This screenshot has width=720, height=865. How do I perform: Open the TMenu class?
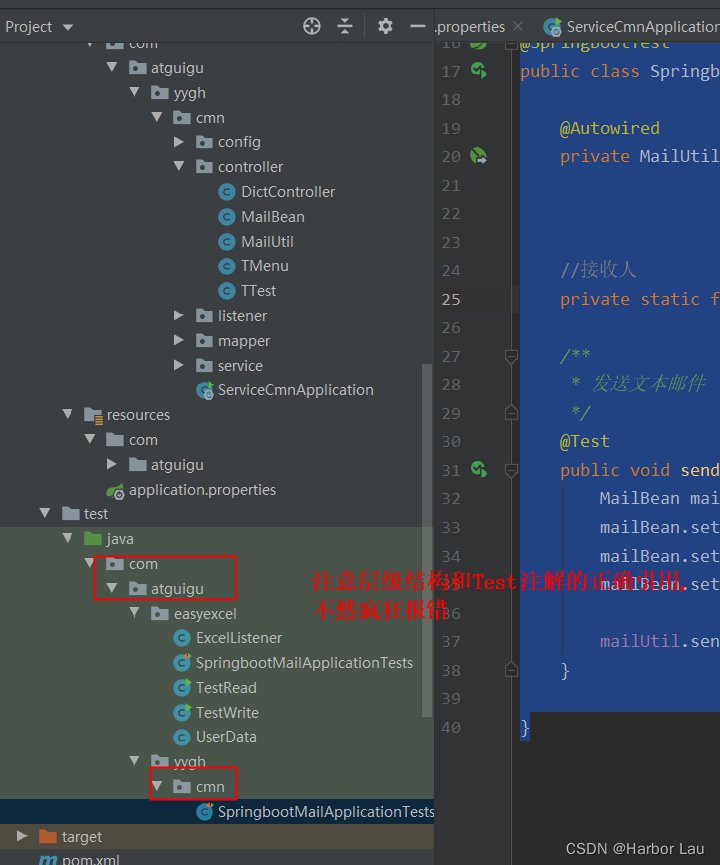(264, 266)
